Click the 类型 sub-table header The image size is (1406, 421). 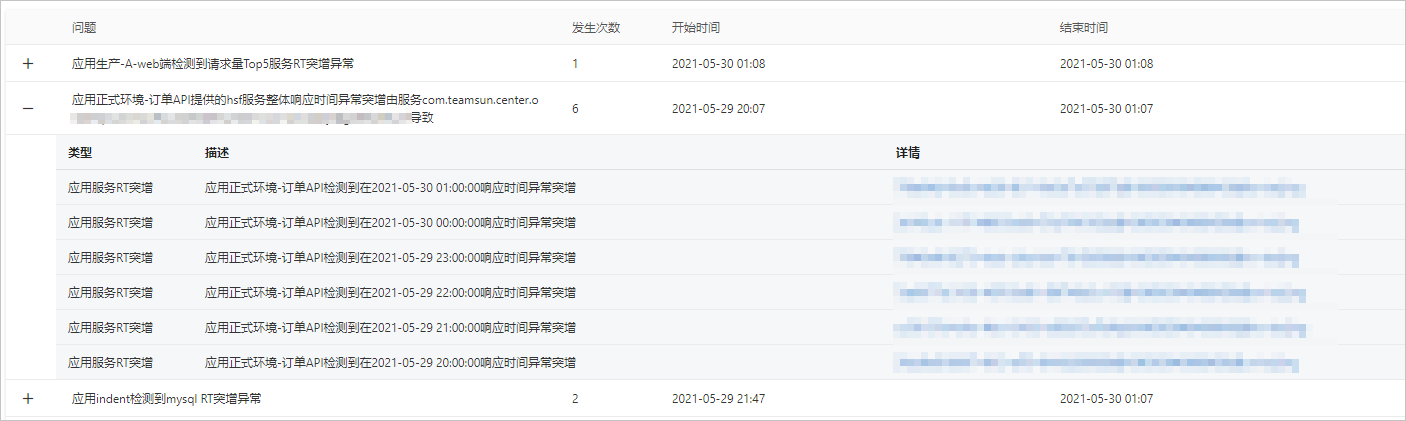80,153
